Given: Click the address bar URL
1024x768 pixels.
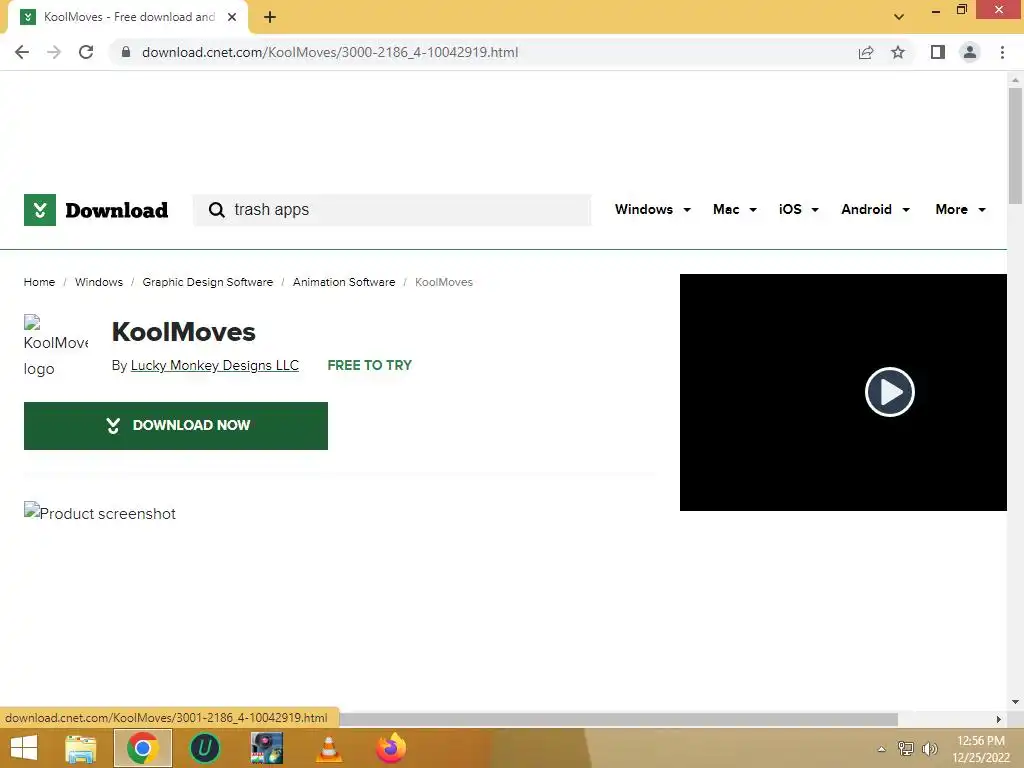Looking at the screenshot, I should (330, 52).
